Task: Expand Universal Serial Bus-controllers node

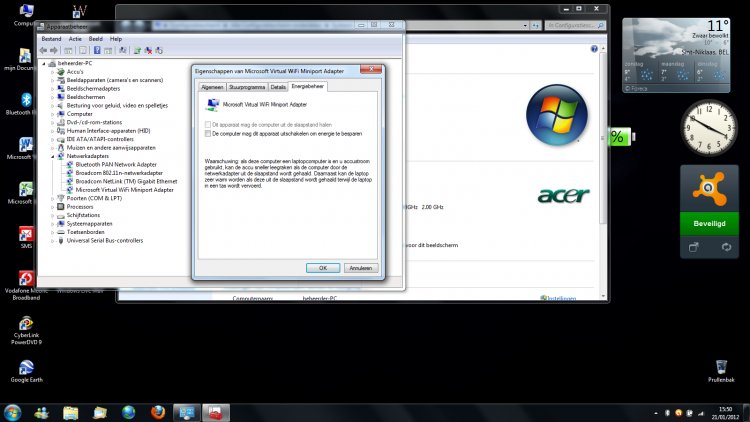Action: coord(52,240)
